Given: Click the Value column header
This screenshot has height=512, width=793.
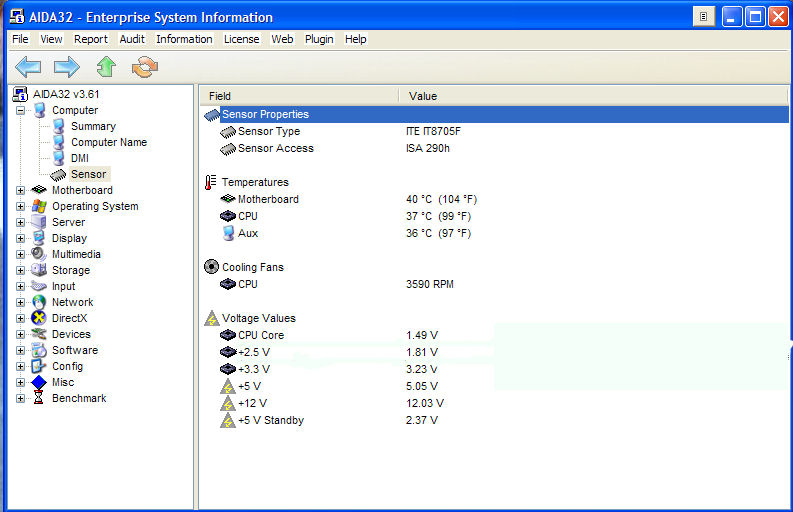Looking at the screenshot, I should point(593,96).
